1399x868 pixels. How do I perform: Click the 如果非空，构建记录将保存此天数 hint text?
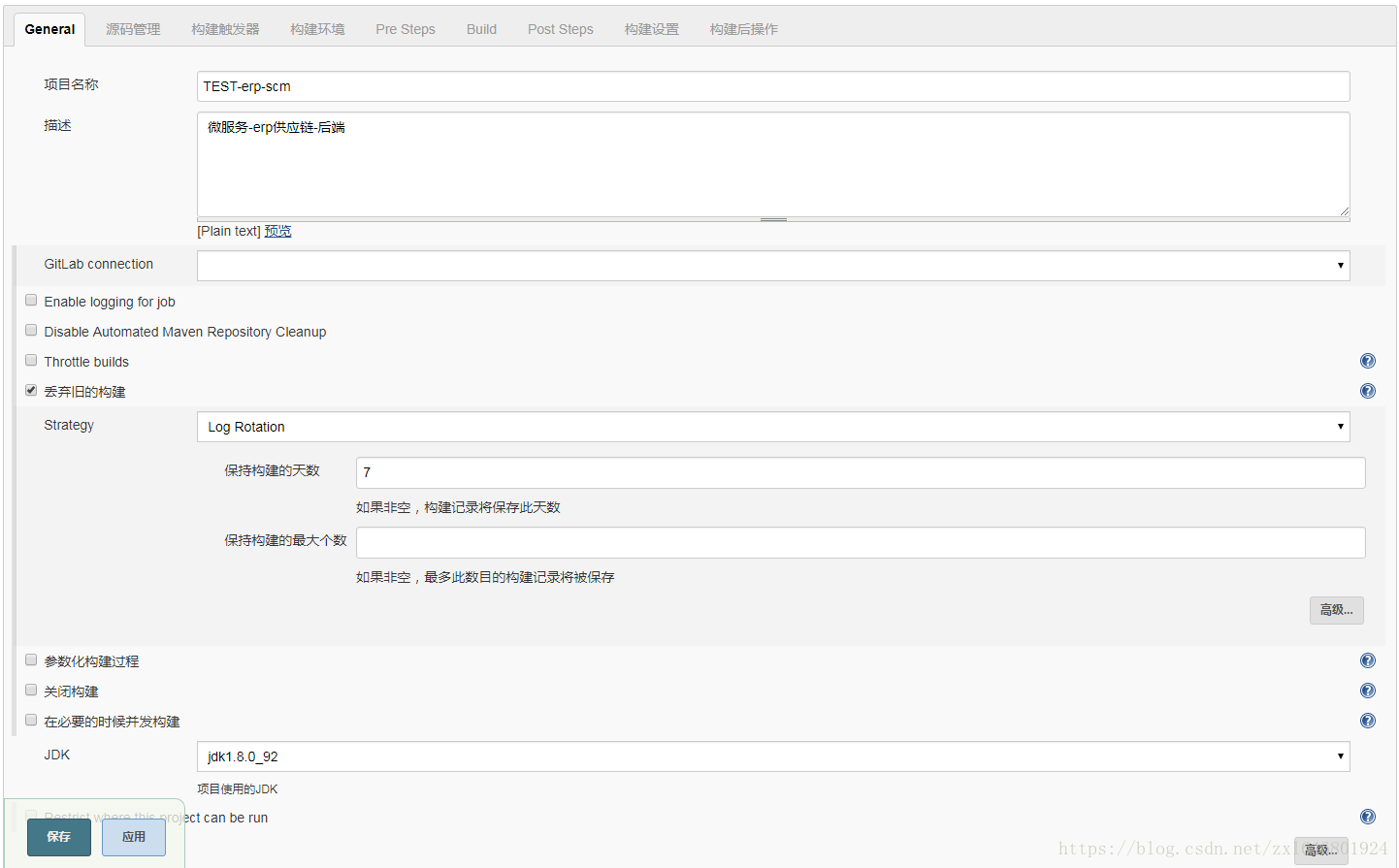(458, 507)
